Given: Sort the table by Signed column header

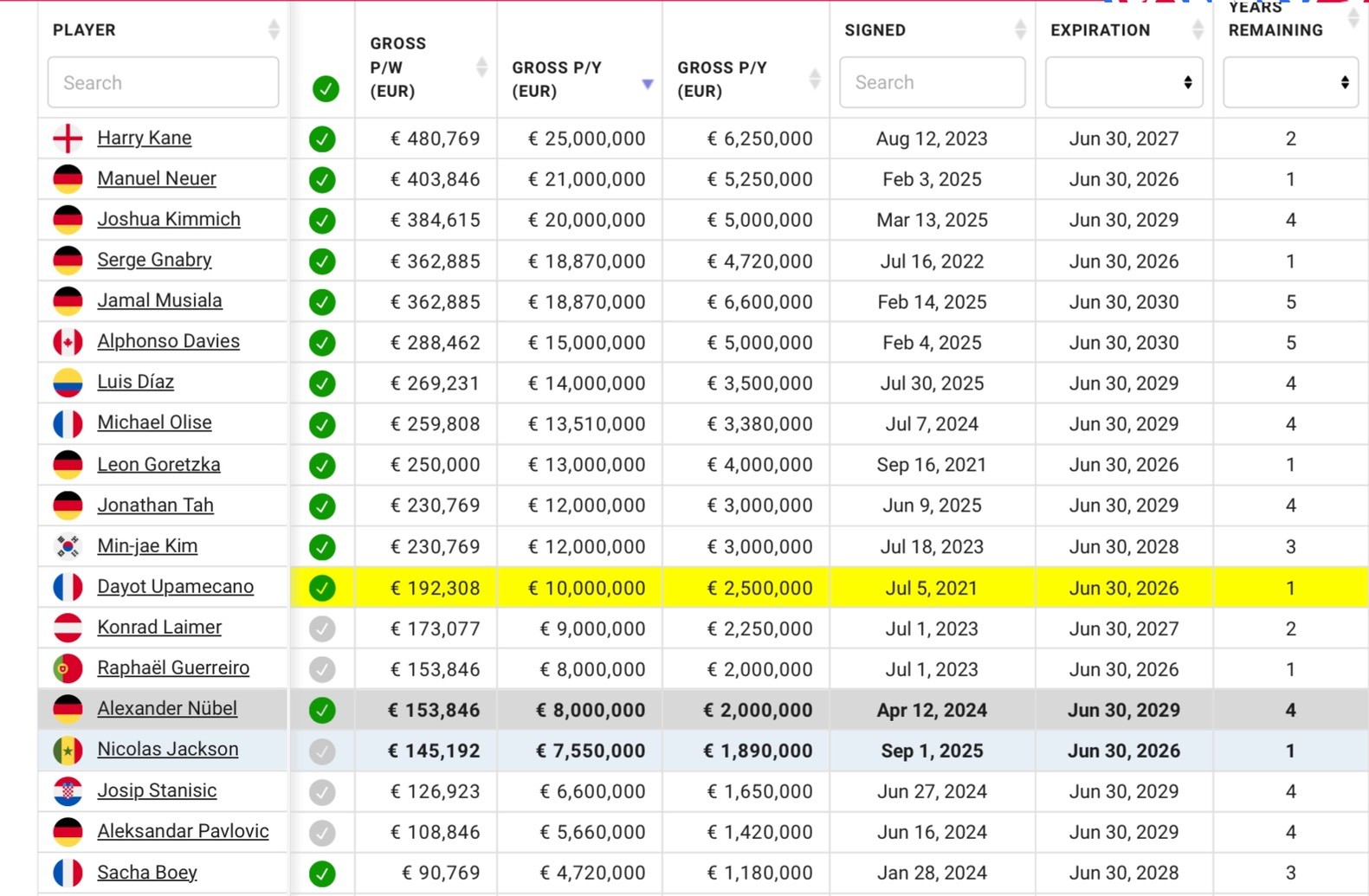Looking at the screenshot, I should click(x=1020, y=29).
